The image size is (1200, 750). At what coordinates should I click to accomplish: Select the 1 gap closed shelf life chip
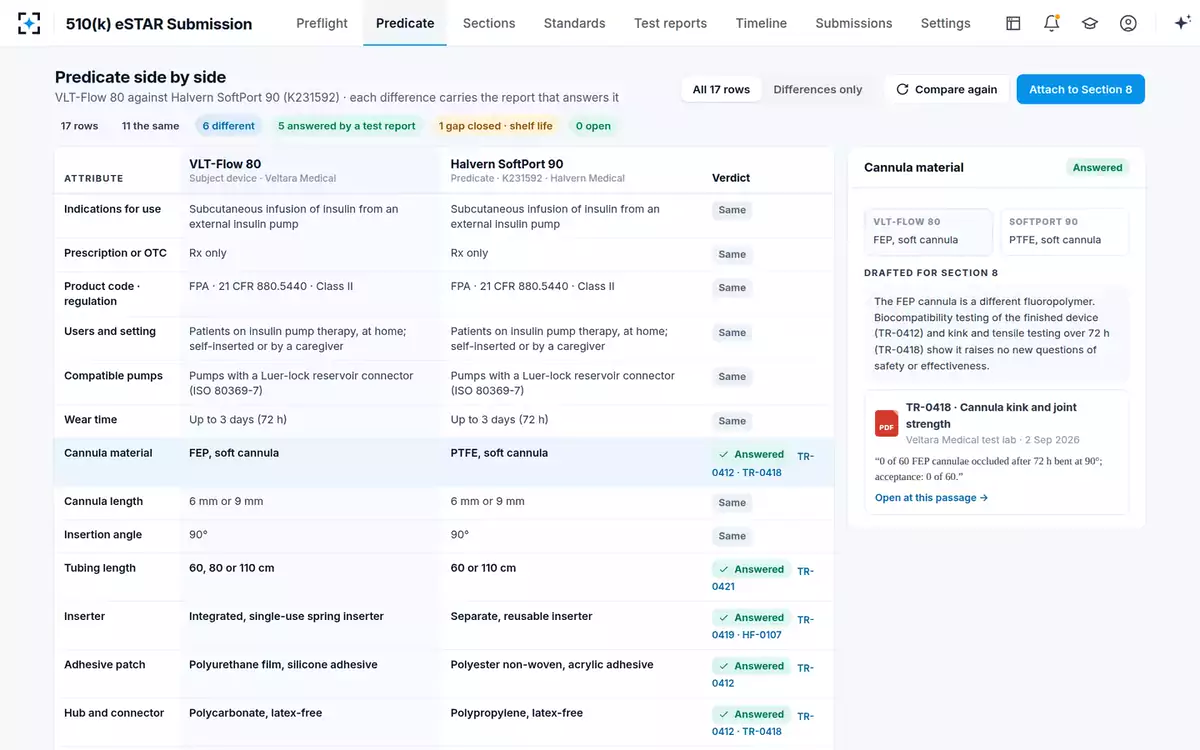pyautogui.click(x=496, y=126)
